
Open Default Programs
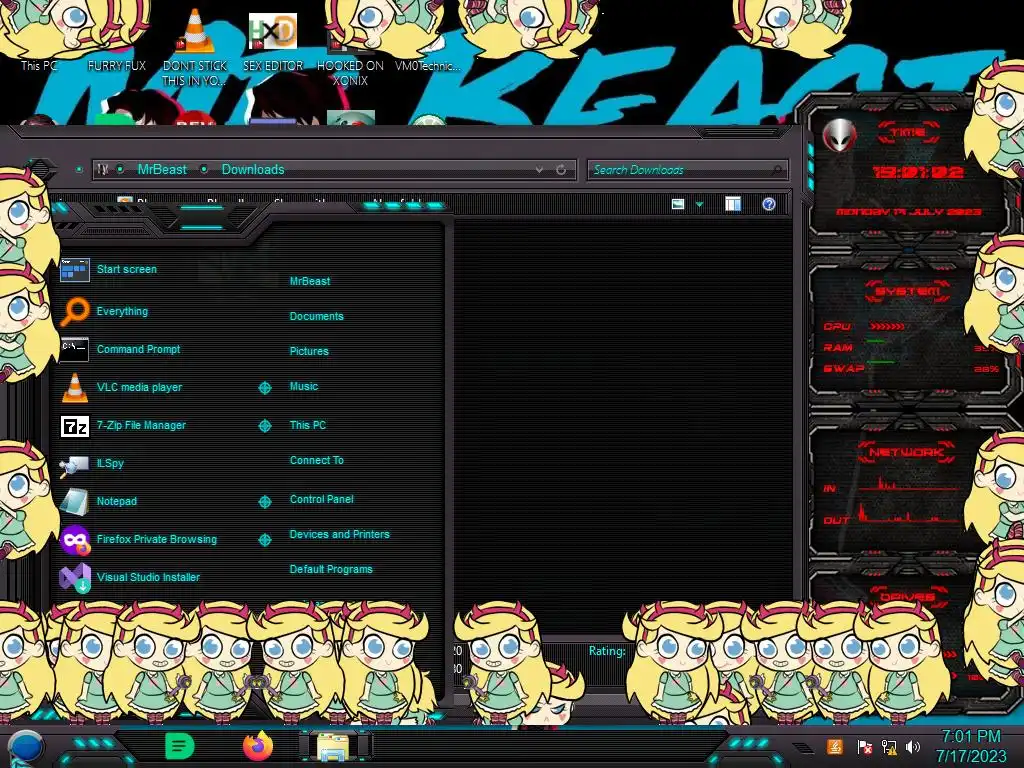pyautogui.click(x=331, y=569)
